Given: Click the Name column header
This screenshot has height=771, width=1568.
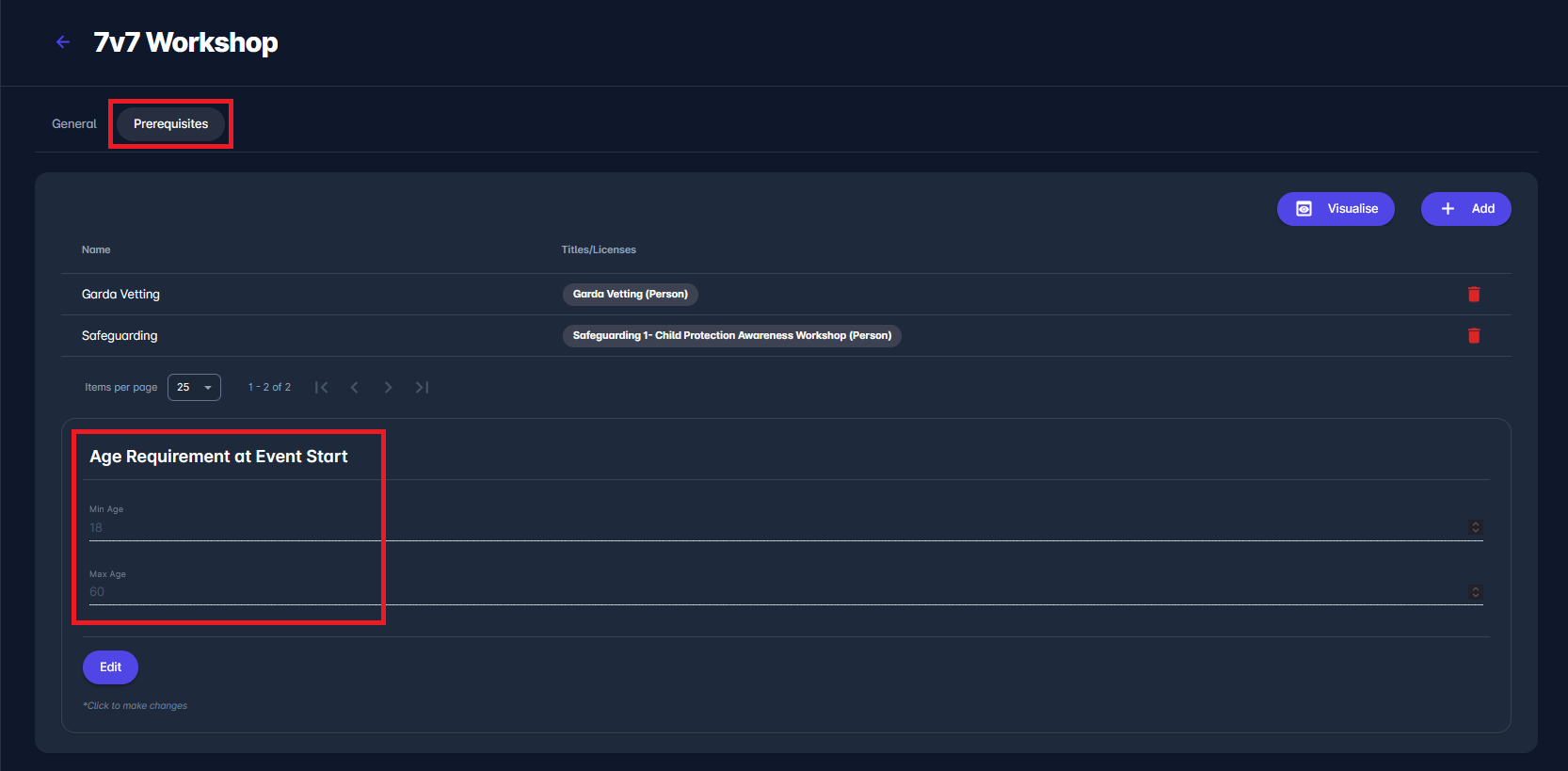Looking at the screenshot, I should pos(96,250).
